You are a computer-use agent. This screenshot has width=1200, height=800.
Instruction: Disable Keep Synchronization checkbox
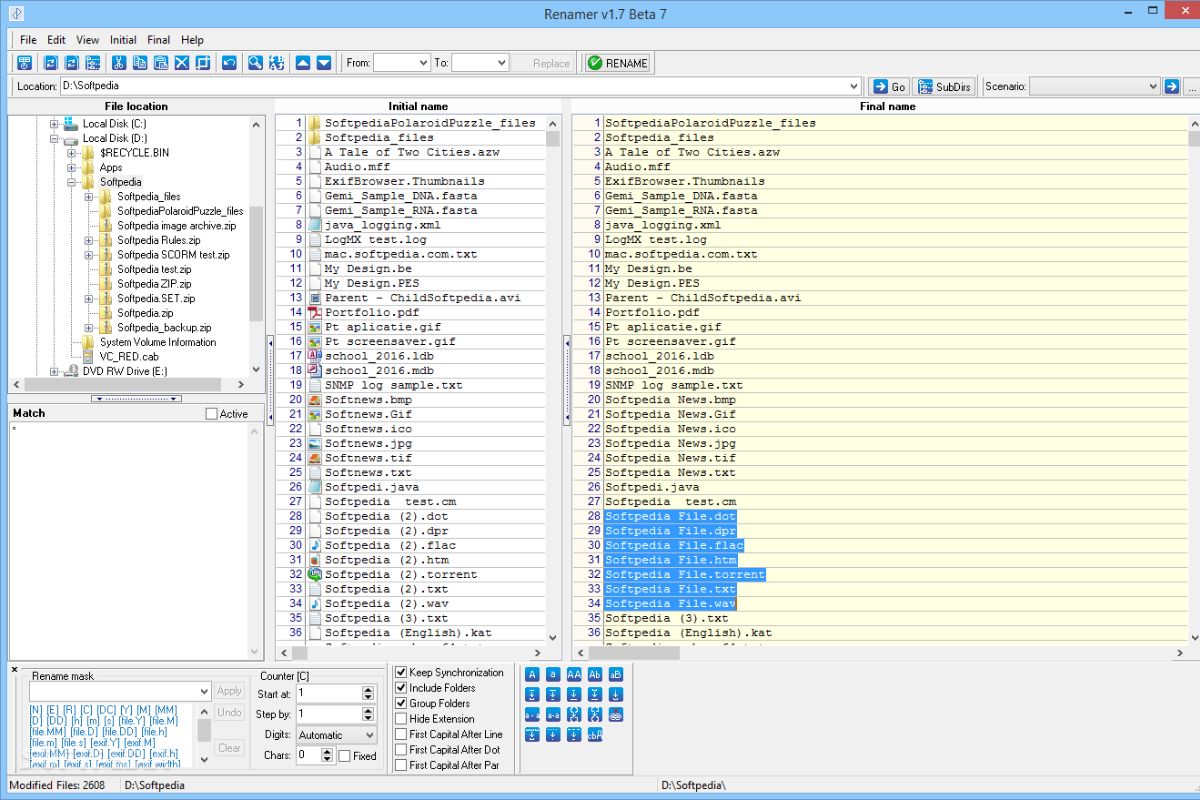pos(401,673)
